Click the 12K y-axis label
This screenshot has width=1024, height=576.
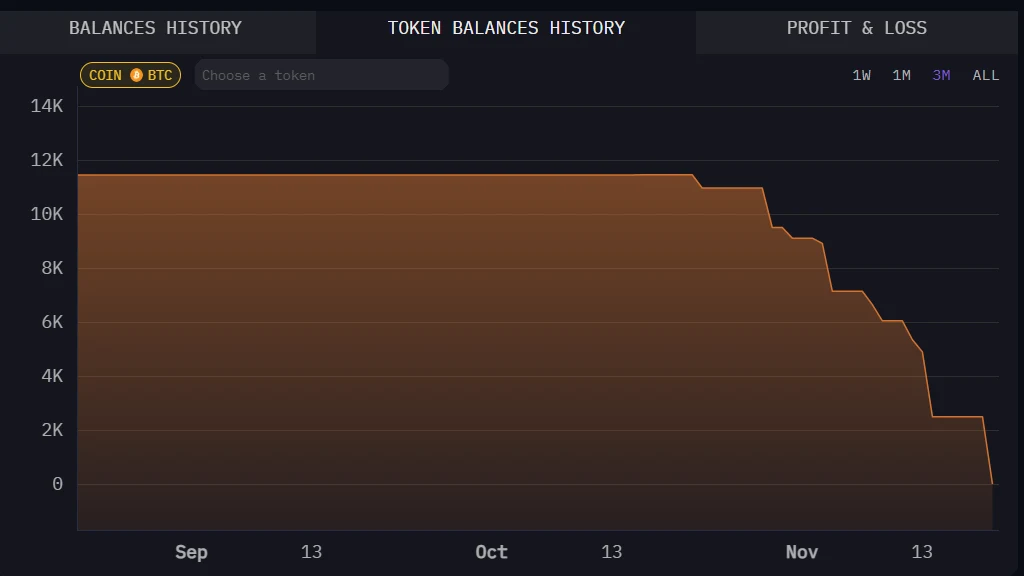47,160
